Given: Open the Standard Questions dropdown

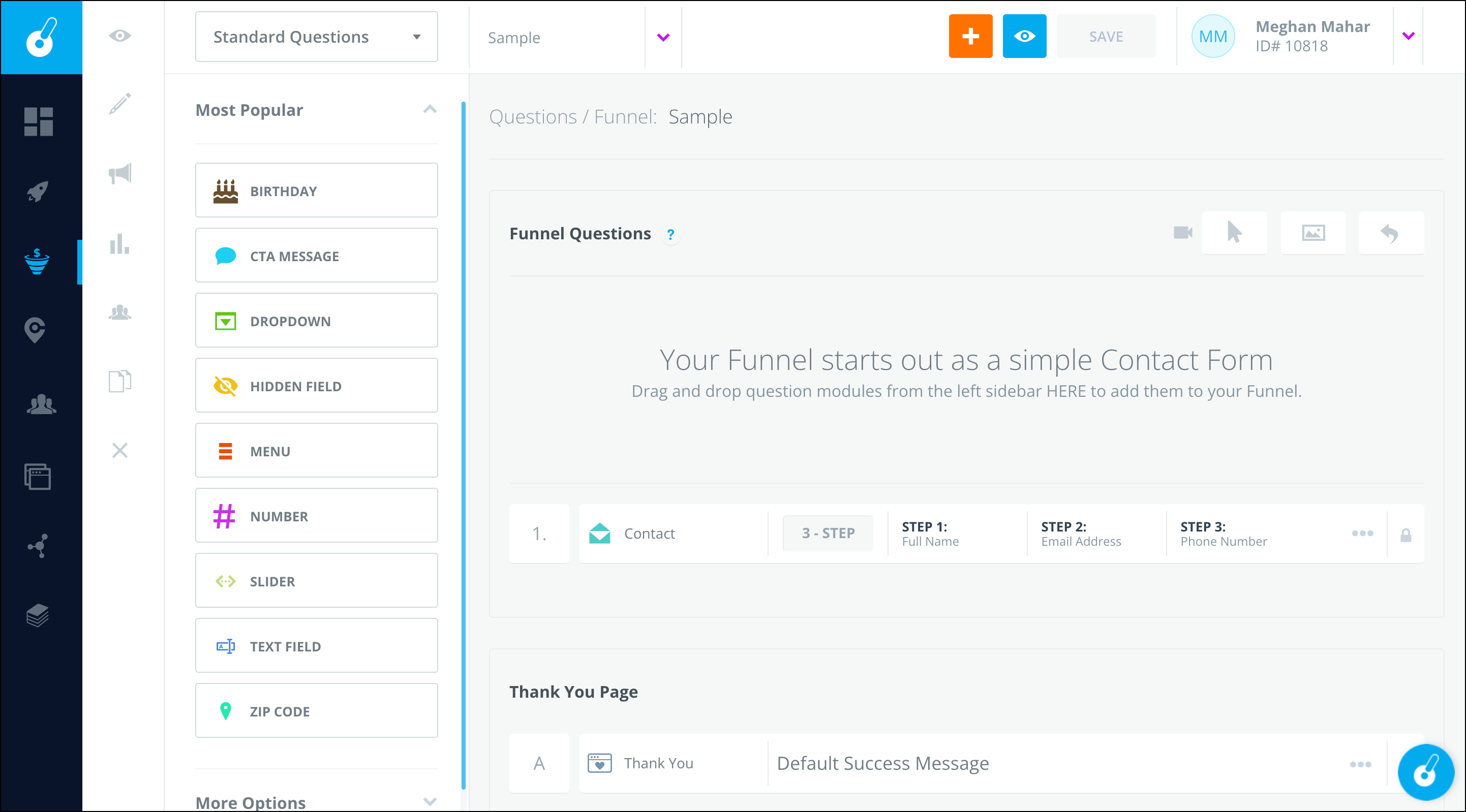Looking at the screenshot, I should pos(316,37).
